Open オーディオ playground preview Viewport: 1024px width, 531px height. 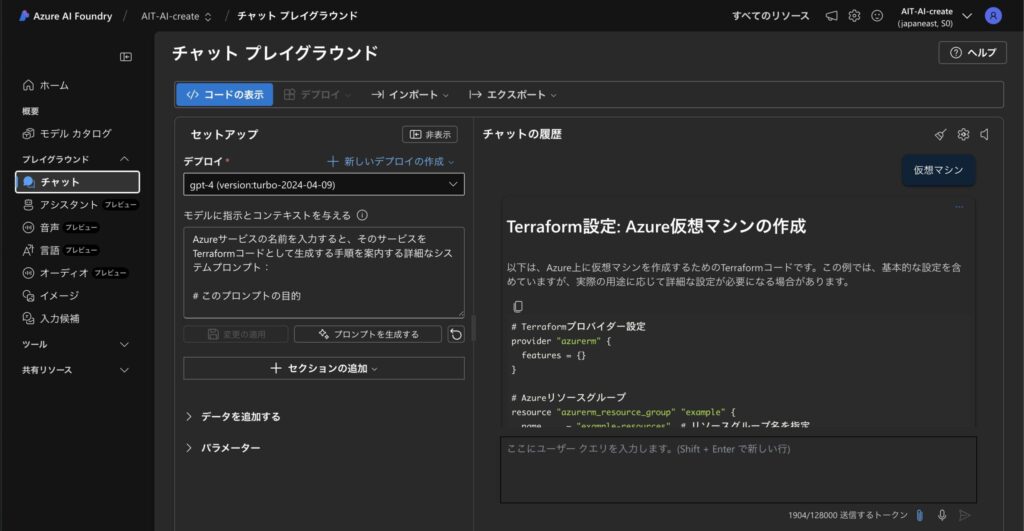[x=74, y=273]
